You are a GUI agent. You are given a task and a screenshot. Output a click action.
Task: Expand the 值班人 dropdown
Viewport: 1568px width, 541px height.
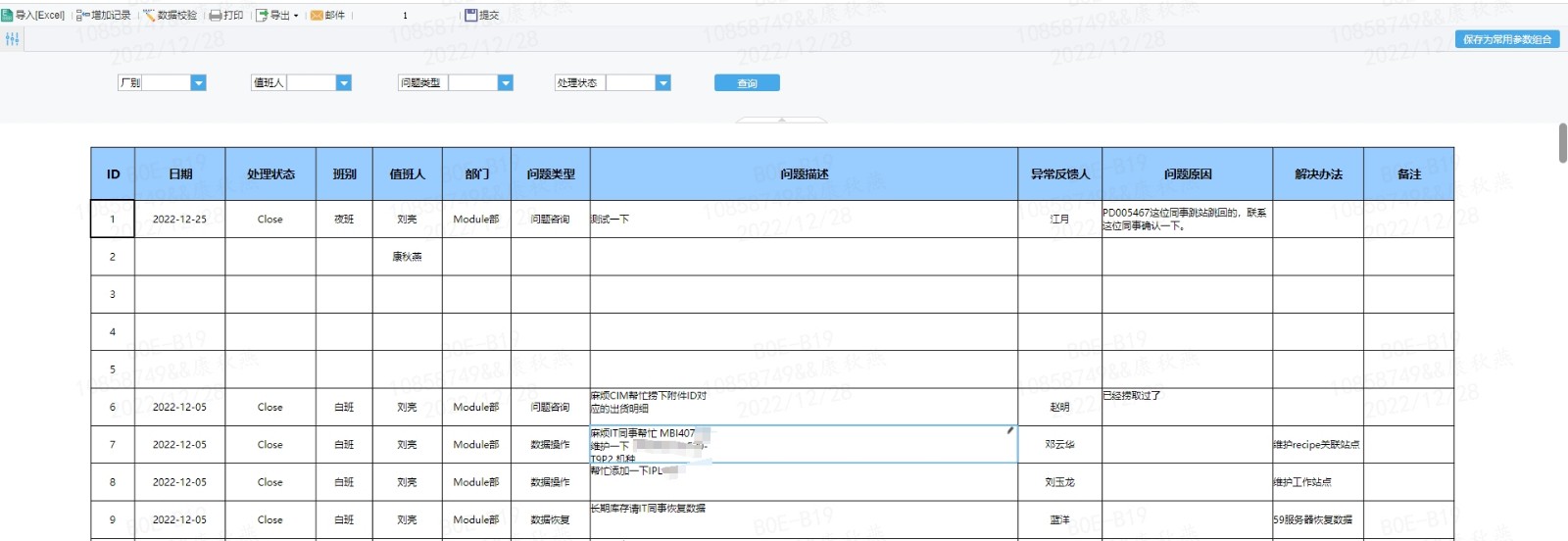pyautogui.click(x=343, y=83)
